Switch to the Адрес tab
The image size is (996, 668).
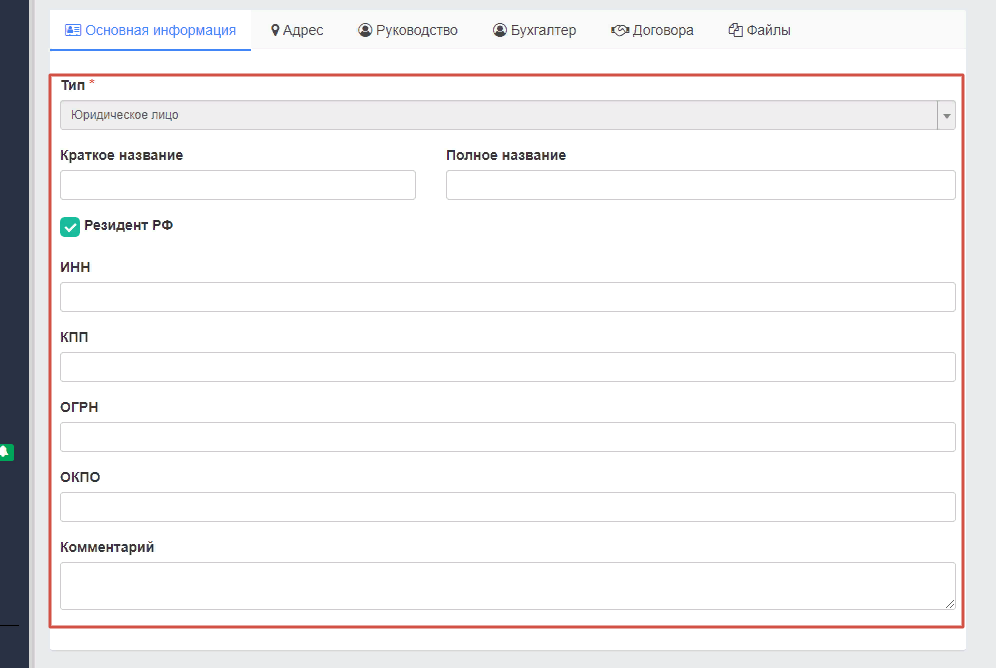pyautogui.click(x=297, y=30)
